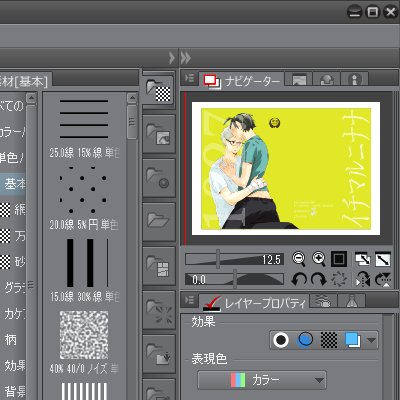Click the material list scrollbar up arrow
This screenshot has height=400, width=400.
point(132,98)
